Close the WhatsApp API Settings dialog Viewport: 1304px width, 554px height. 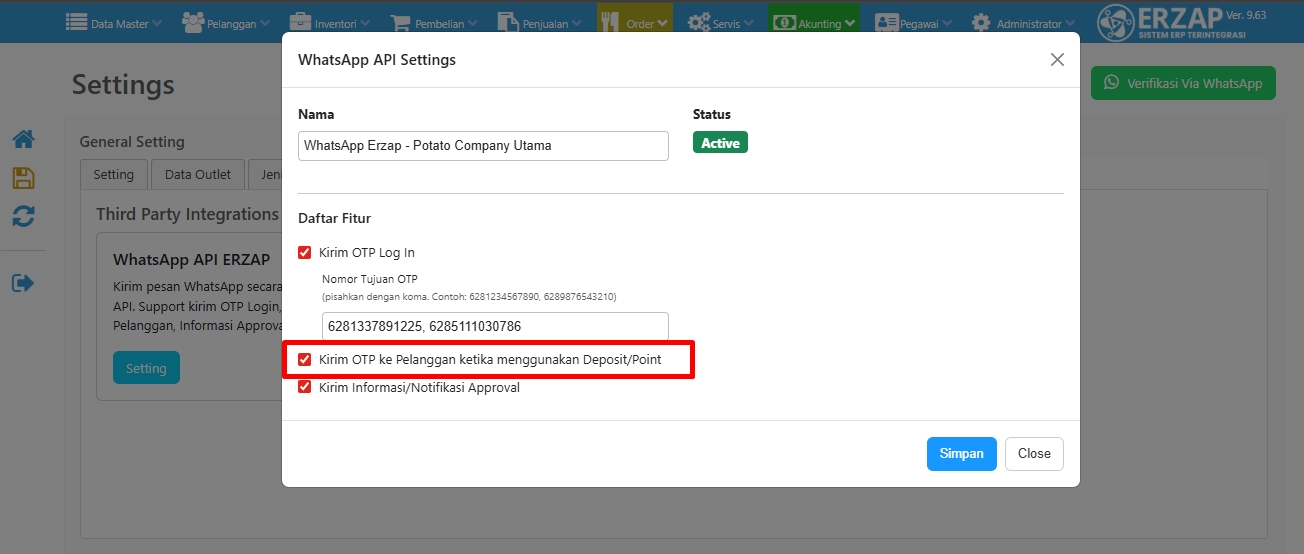(1057, 60)
